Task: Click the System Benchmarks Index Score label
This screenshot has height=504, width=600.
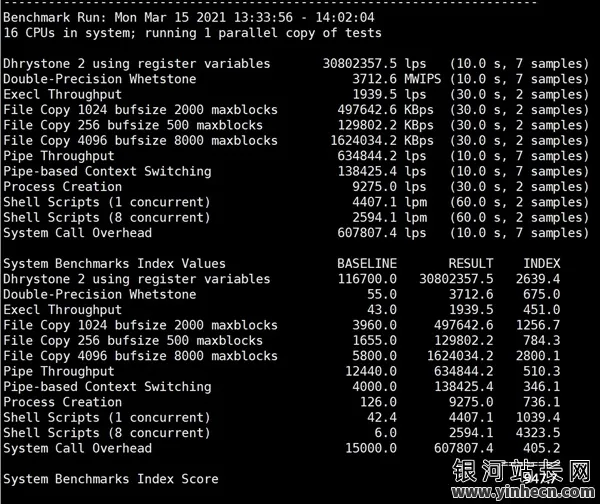Action: coord(111,479)
